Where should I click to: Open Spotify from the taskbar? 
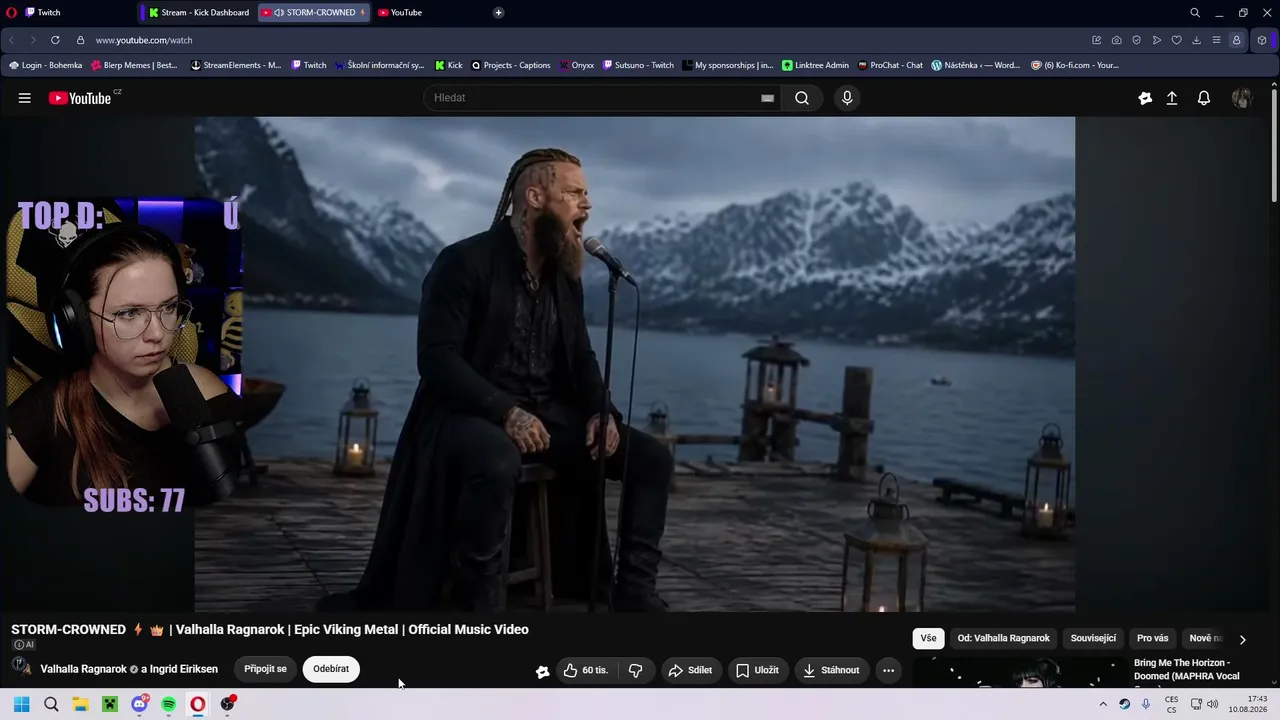(x=168, y=704)
